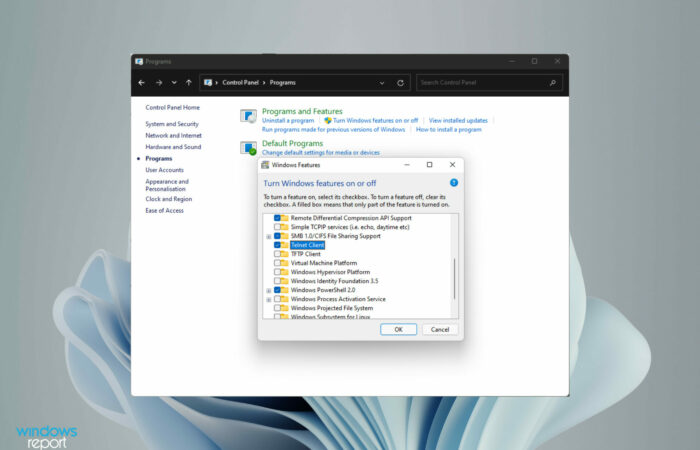Click Programs in the address breadcrumb
The height and width of the screenshot is (450, 700).
[283, 83]
